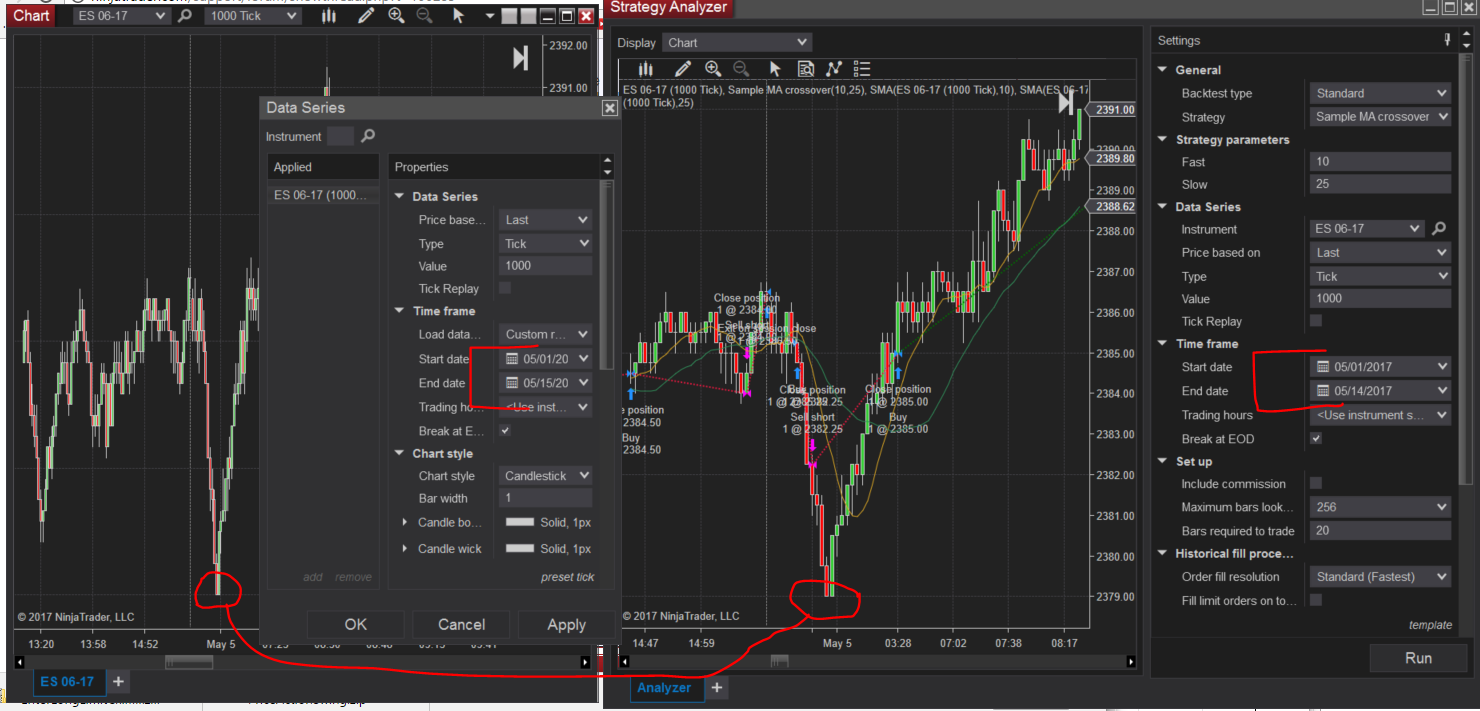Enable Include commission checkbox

coord(1316,483)
